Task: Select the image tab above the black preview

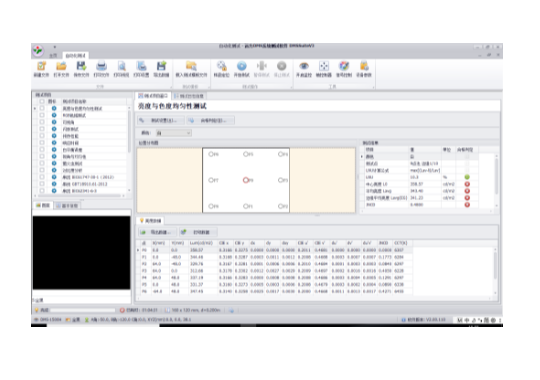Action: pyautogui.click(x=43, y=206)
